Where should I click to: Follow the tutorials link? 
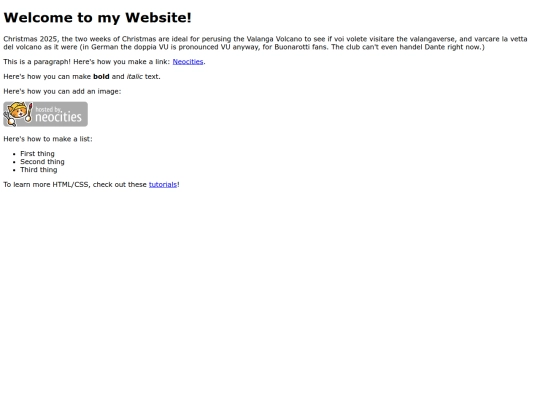point(163,185)
